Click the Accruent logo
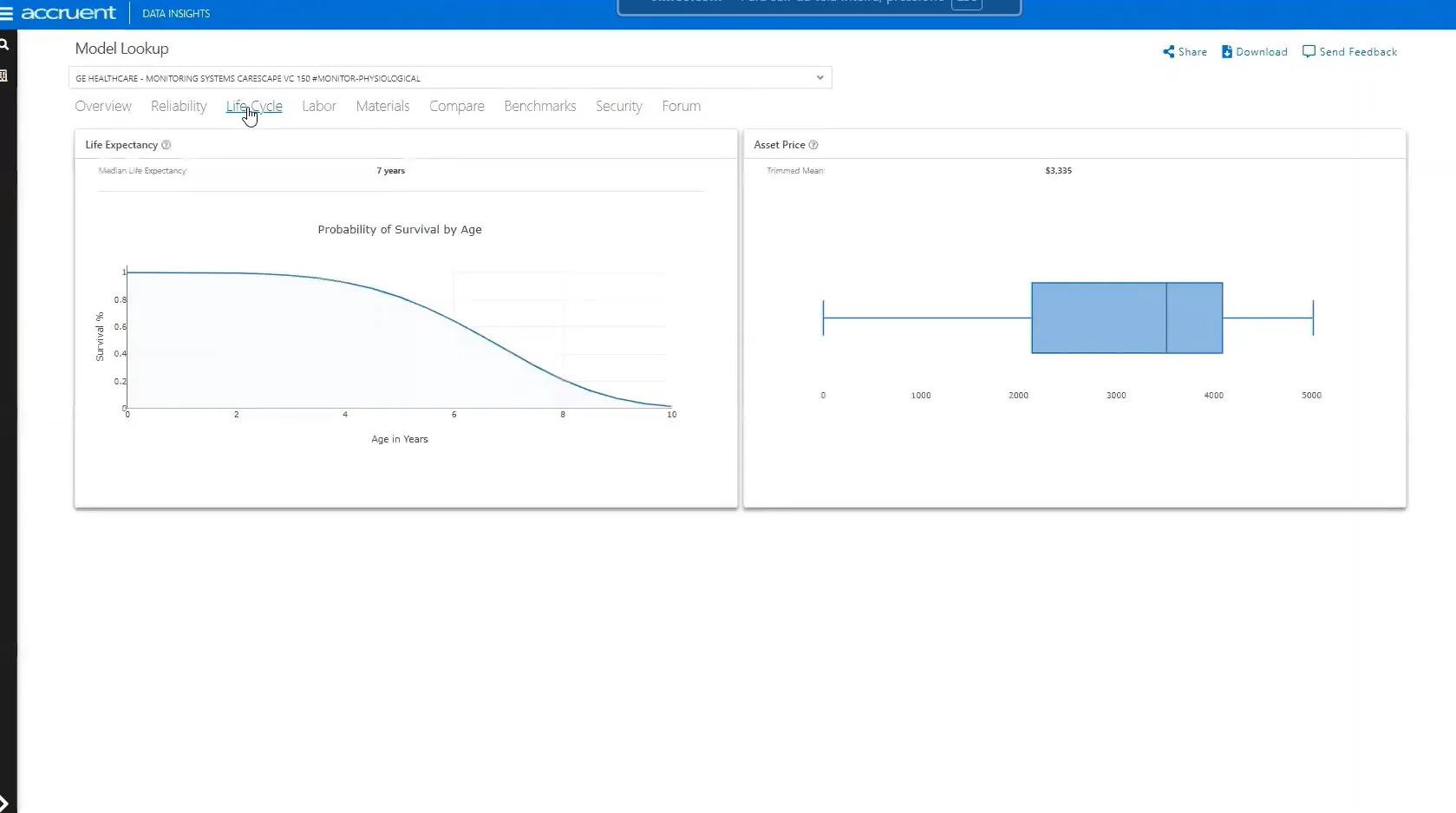This screenshot has width=1456, height=813. click(x=69, y=13)
